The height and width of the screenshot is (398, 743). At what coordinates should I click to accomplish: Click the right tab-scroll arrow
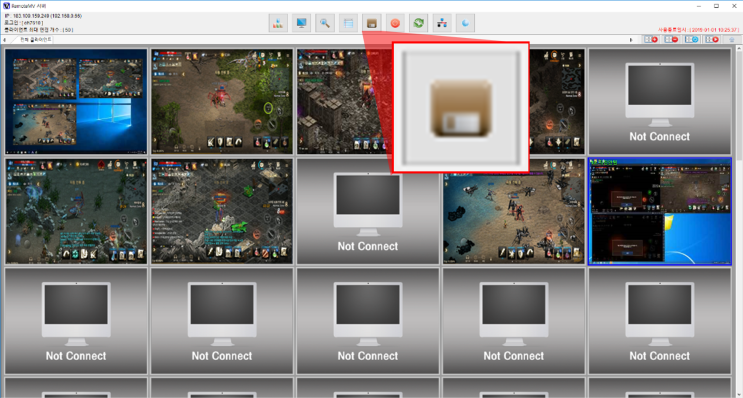point(631,40)
